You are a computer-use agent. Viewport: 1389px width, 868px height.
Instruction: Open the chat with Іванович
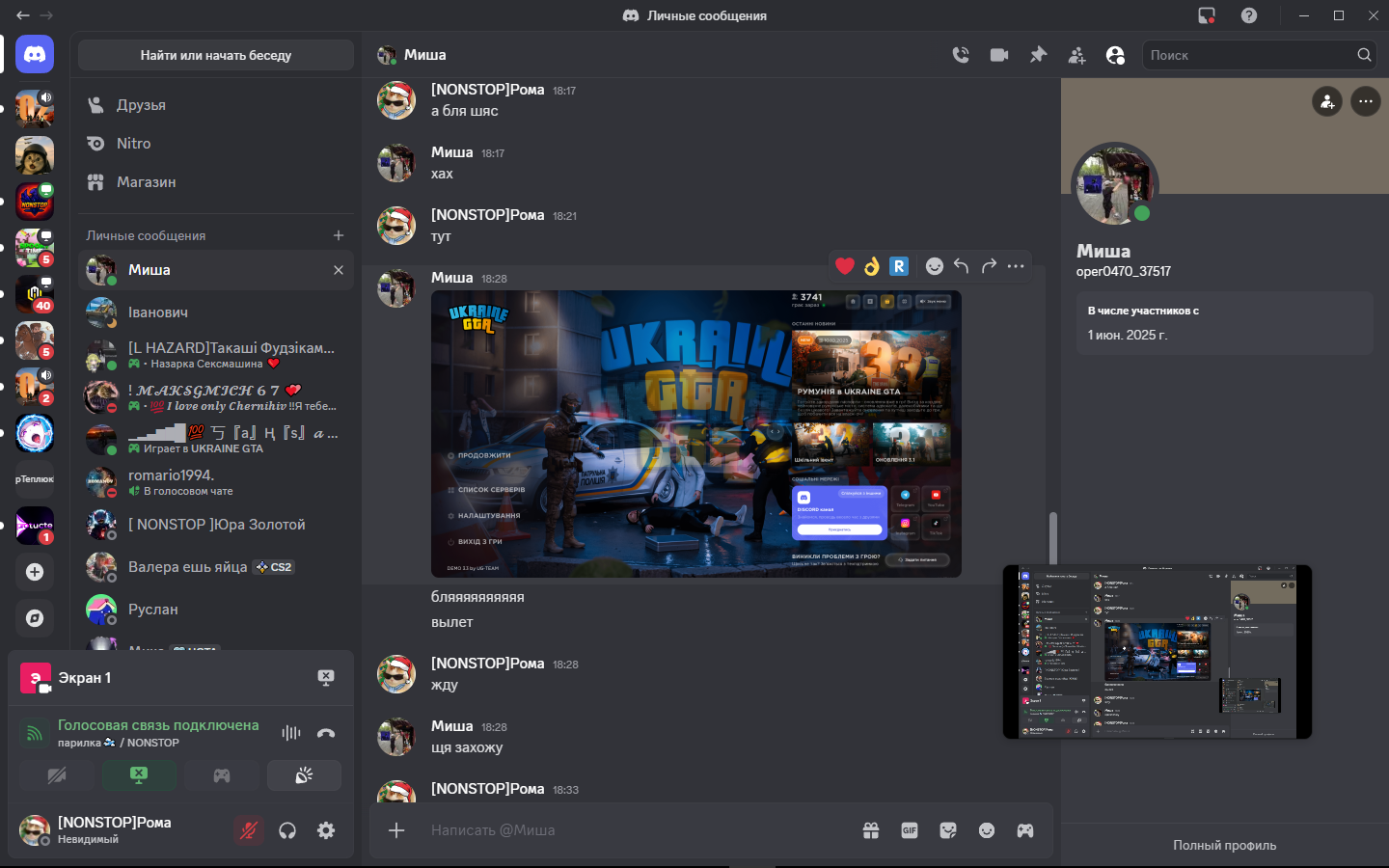[x=216, y=312]
